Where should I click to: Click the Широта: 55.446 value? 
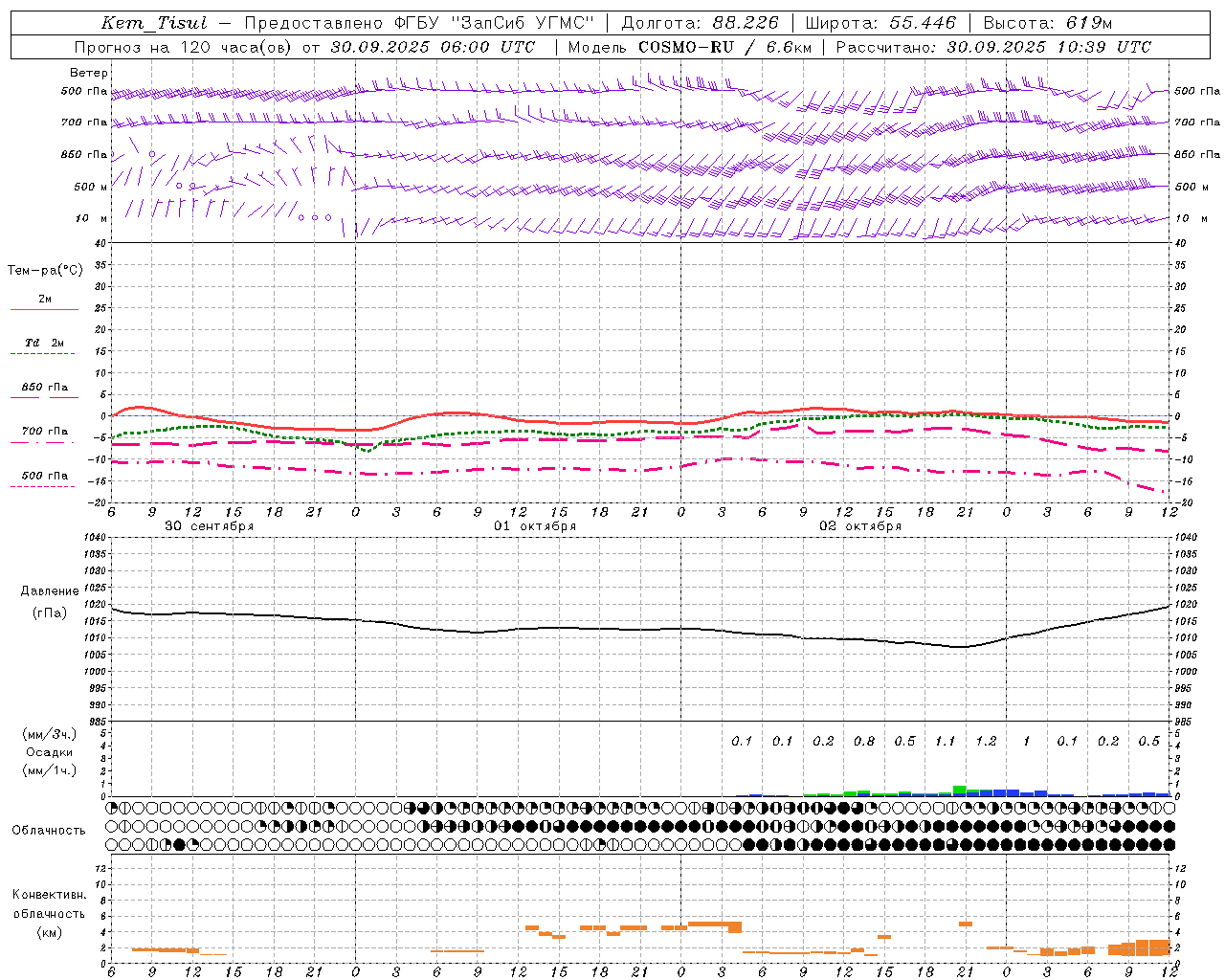tap(880, 23)
